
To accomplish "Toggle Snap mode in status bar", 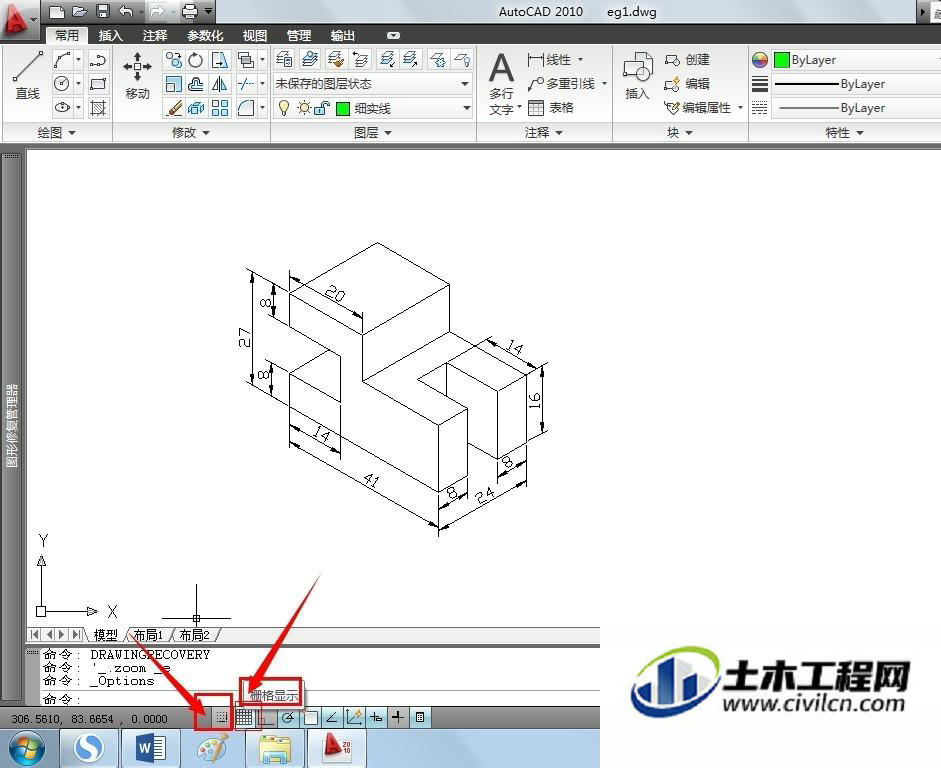I will tap(222, 717).
